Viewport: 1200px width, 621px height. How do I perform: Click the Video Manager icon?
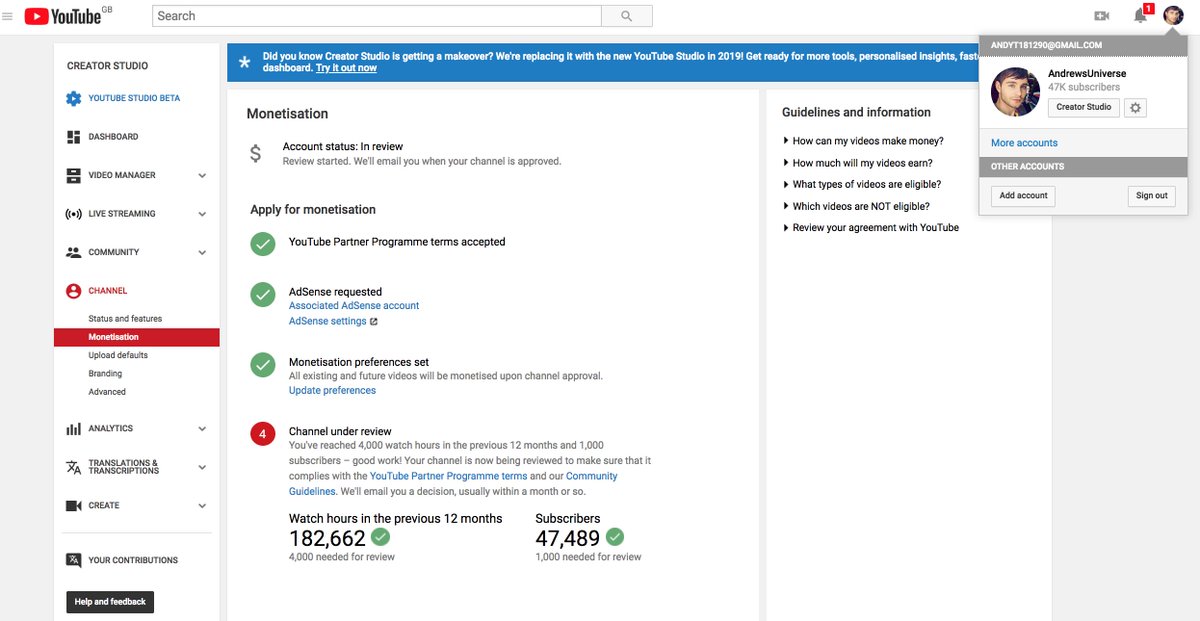[73, 175]
